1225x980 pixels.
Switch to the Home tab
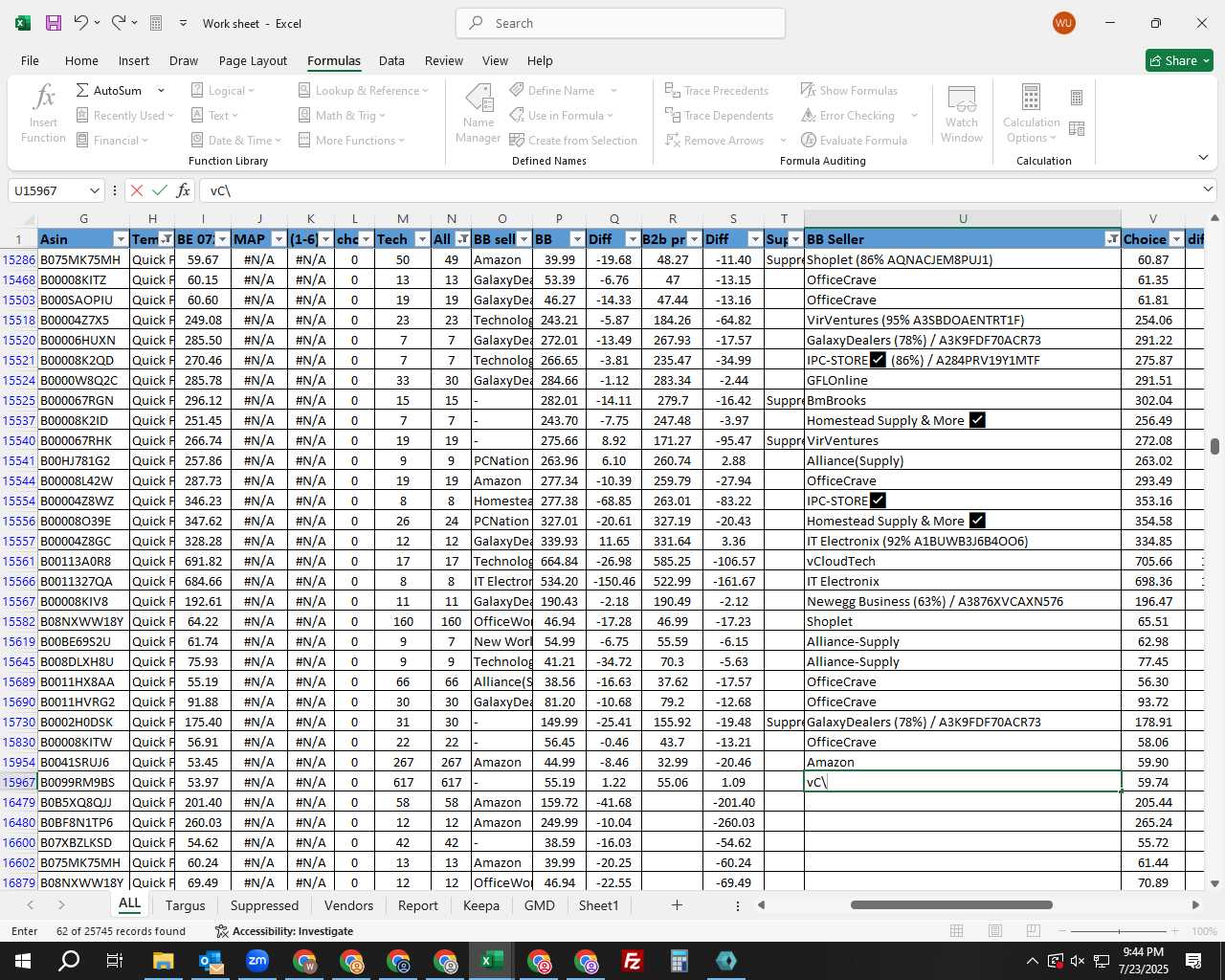[81, 60]
